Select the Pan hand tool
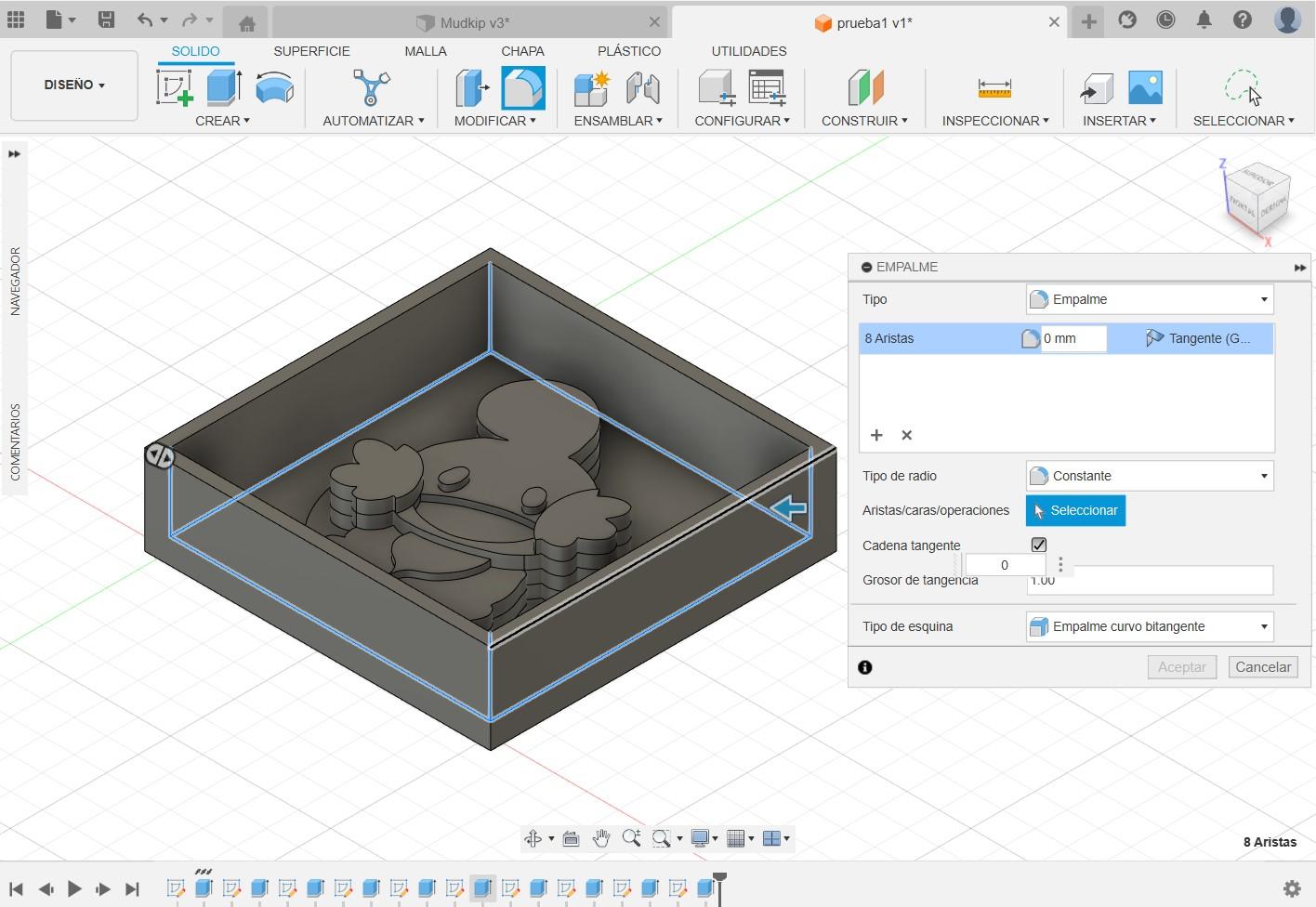This screenshot has height=907, width=1316. (x=601, y=838)
